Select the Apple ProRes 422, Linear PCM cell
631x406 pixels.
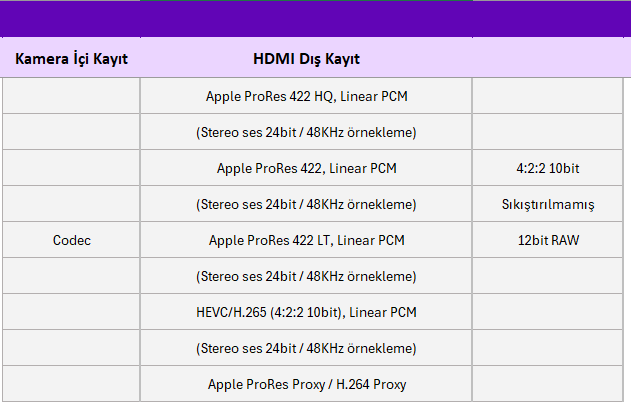click(x=306, y=168)
